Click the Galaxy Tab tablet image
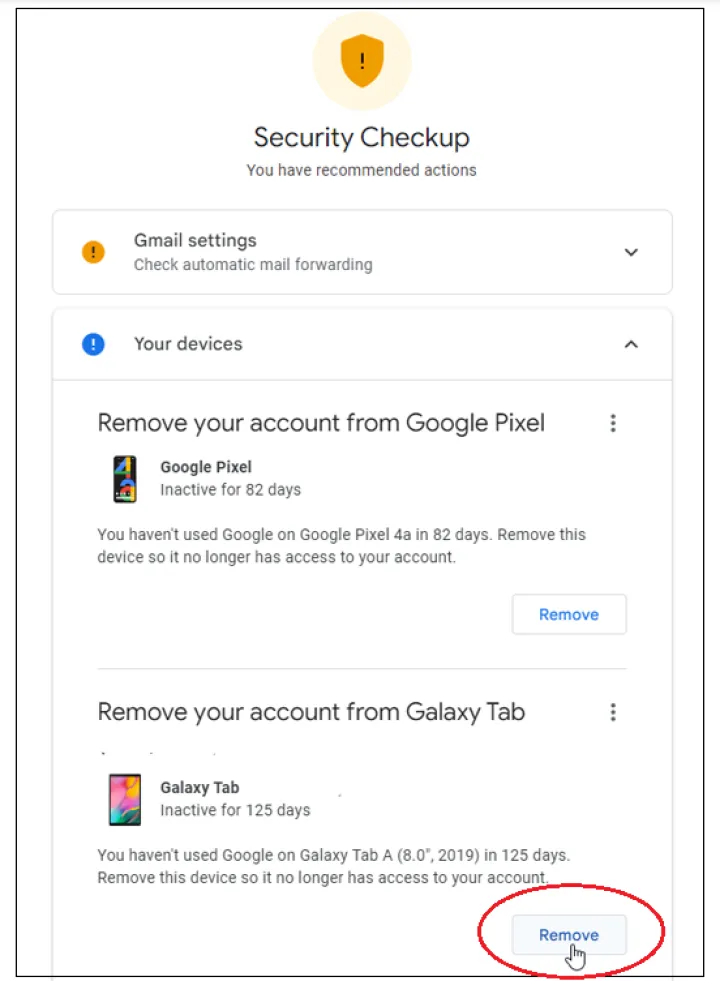 [x=124, y=799]
